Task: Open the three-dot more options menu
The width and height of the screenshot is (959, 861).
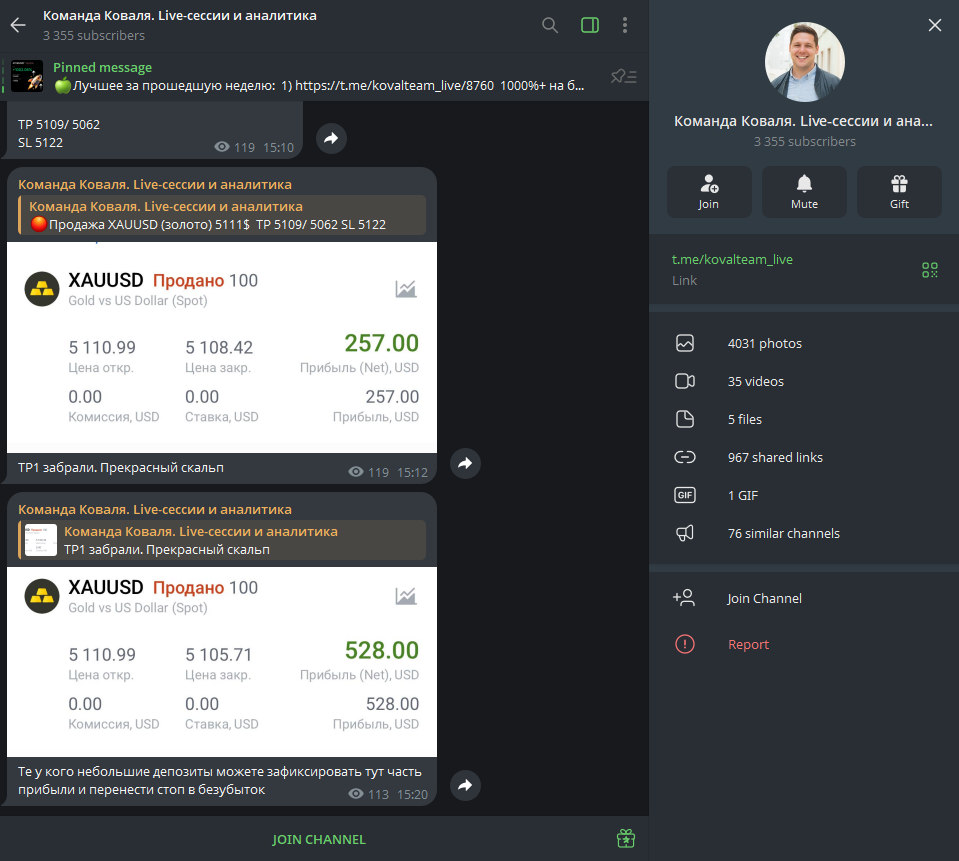Action: point(624,25)
